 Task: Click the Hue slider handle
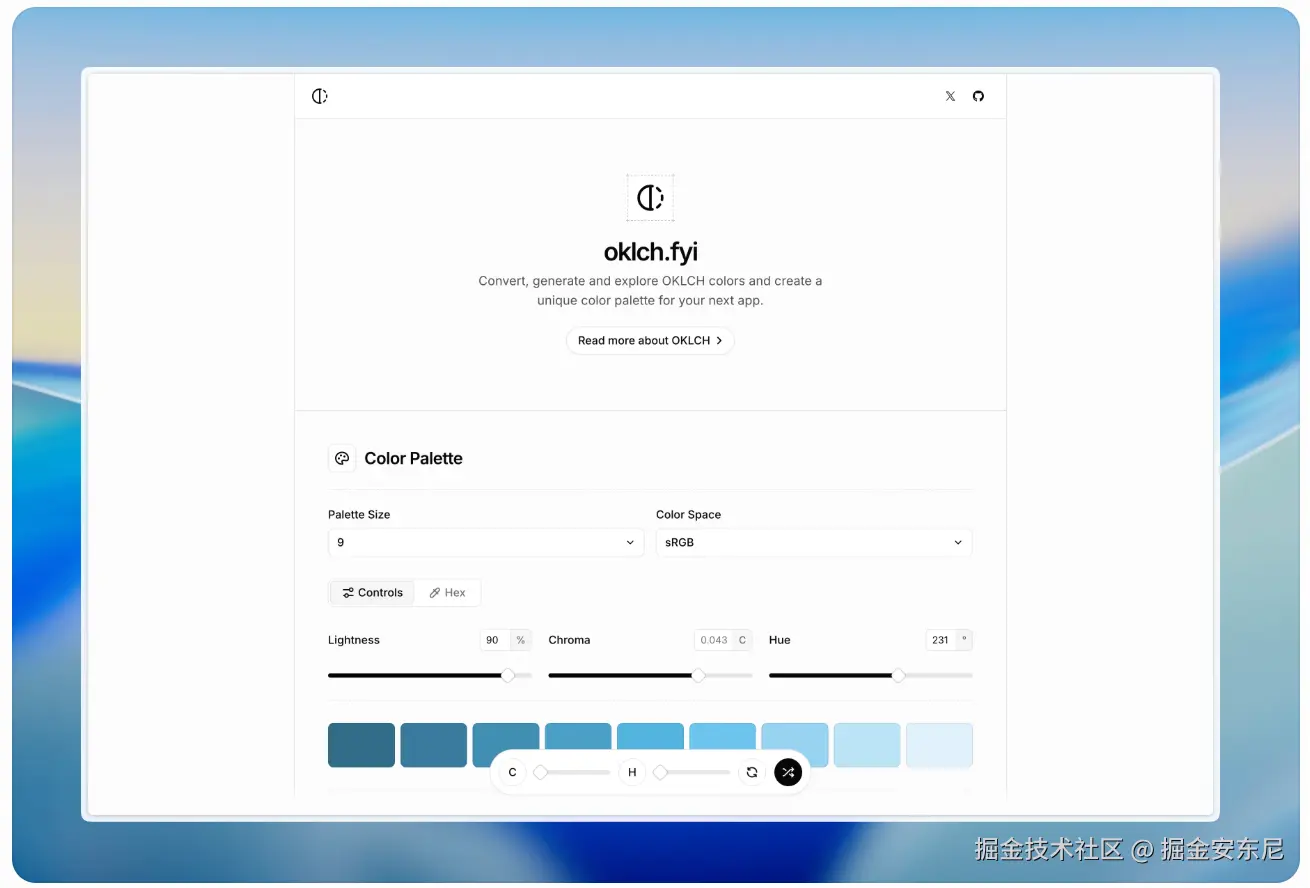click(x=898, y=675)
